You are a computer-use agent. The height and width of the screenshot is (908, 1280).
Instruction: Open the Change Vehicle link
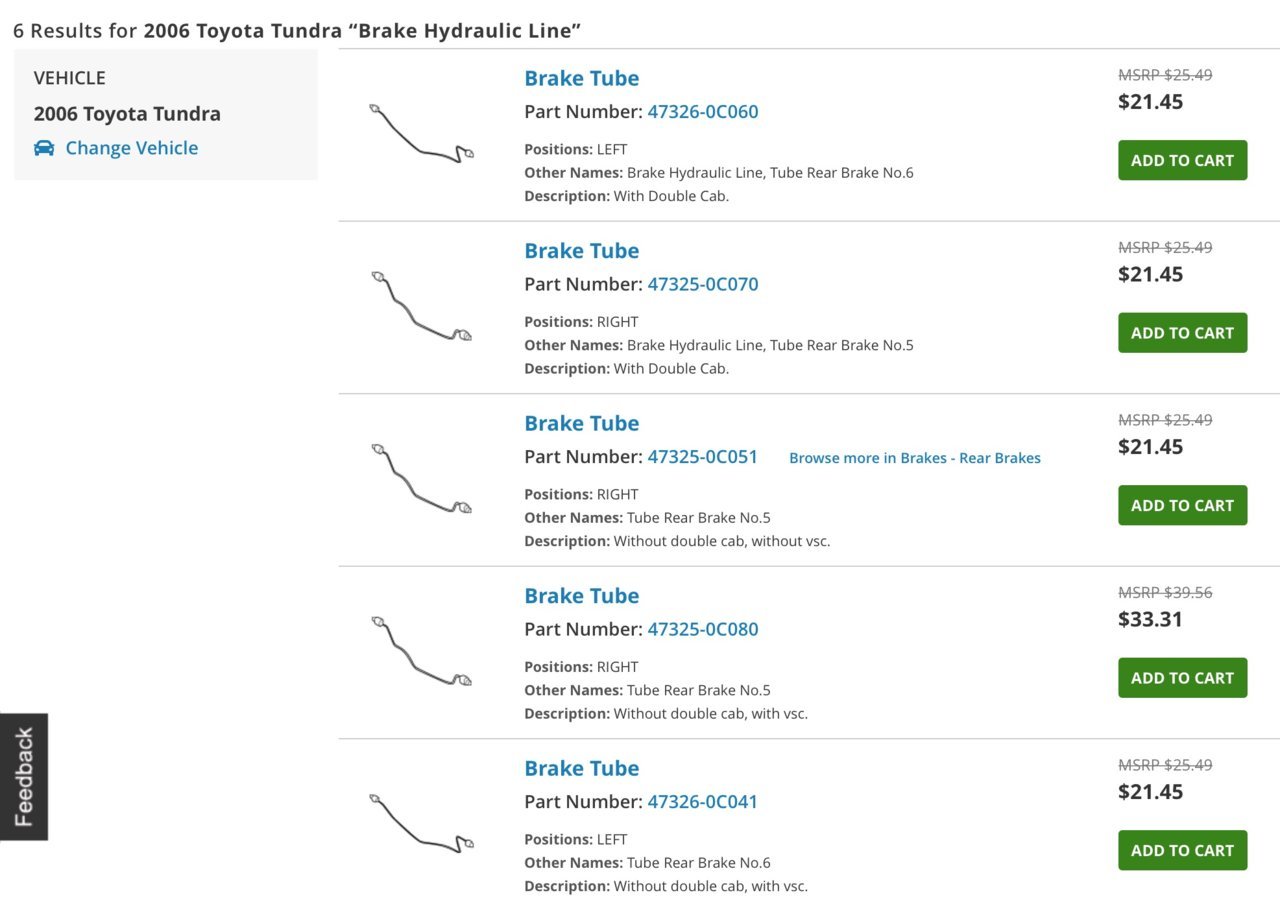131,148
